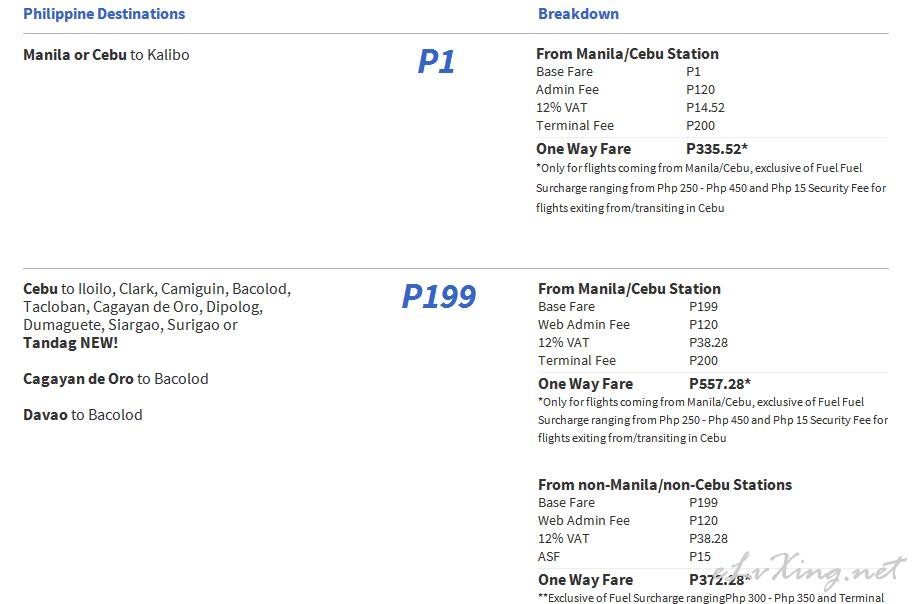Click the large P199 fare price
The image size is (917, 604).
[439, 296]
